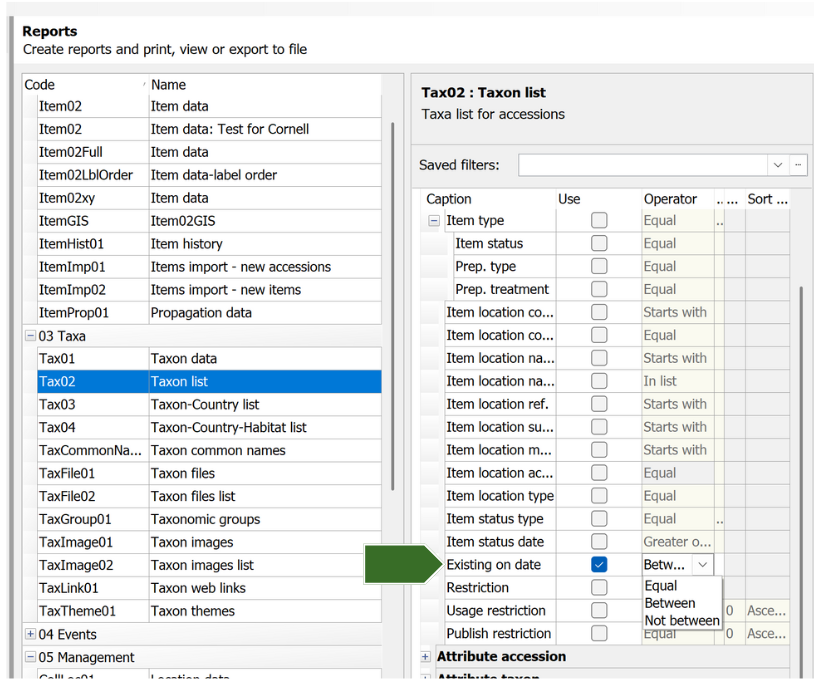Image resolution: width=814 pixels, height=689 pixels.
Task: Collapse the 05 Management group
Action: point(31,657)
